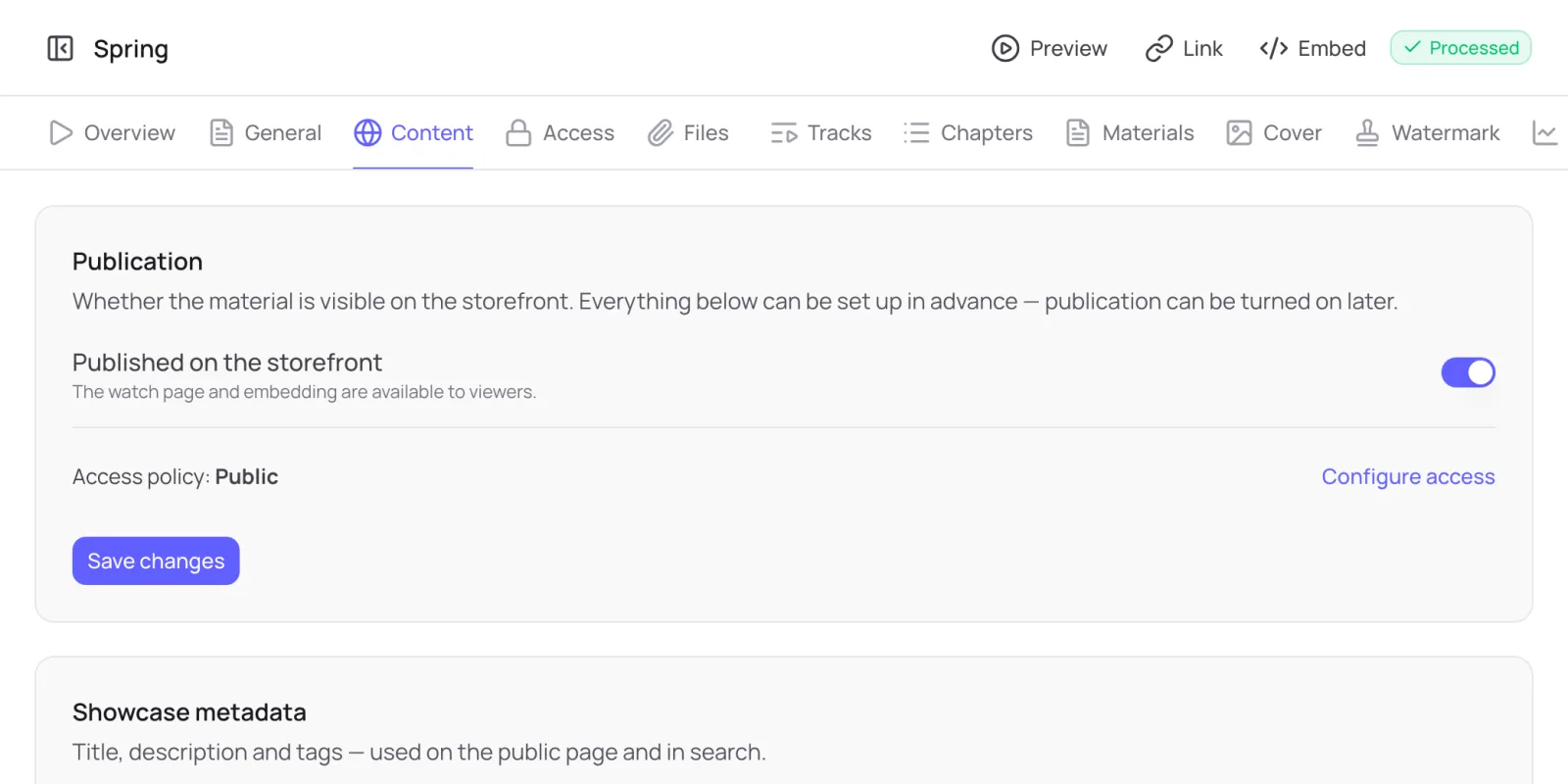Click the list icon of Chapters
Screen dimensions: 1568x784
[x=916, y=132]
